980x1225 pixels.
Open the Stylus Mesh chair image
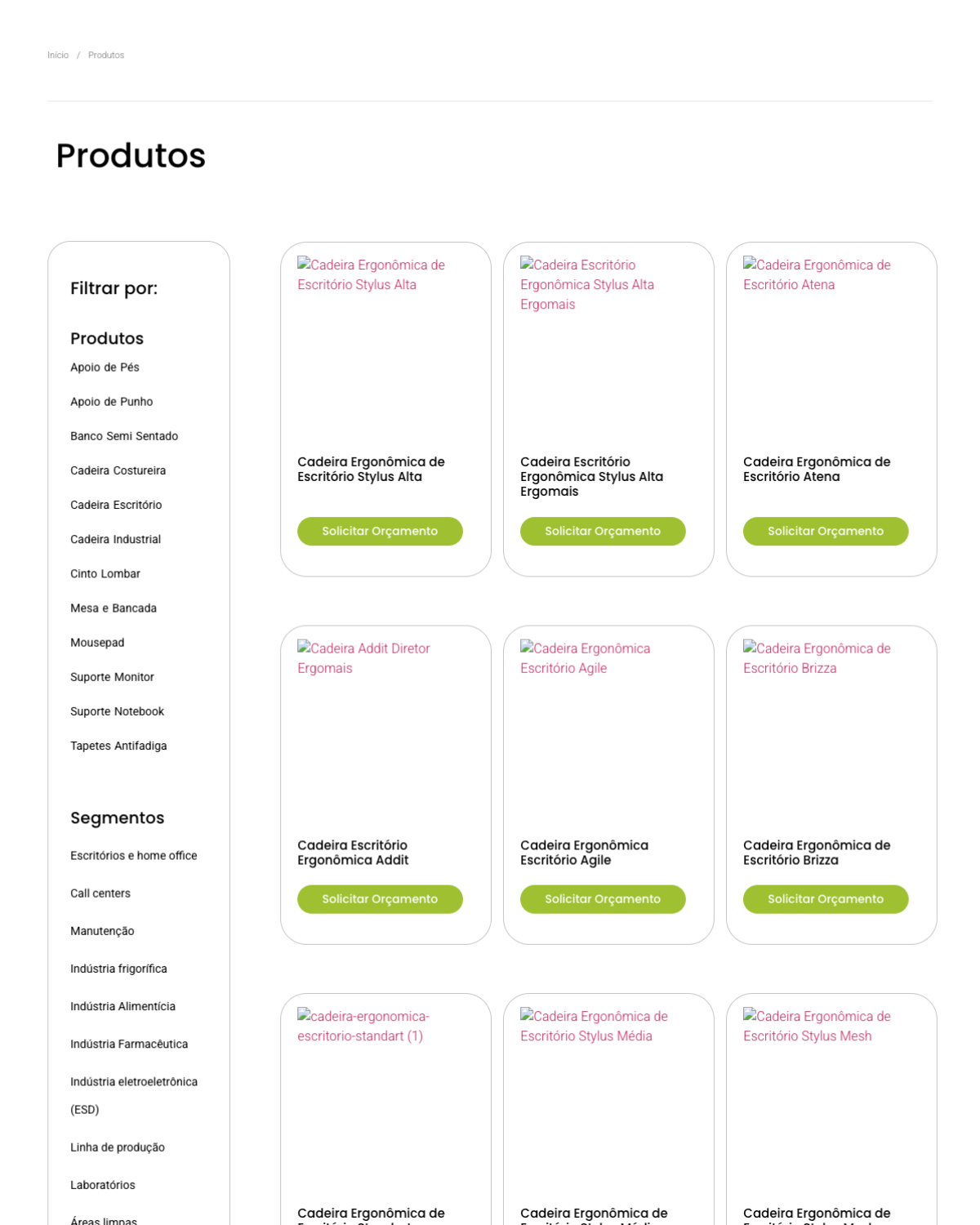817,1026
